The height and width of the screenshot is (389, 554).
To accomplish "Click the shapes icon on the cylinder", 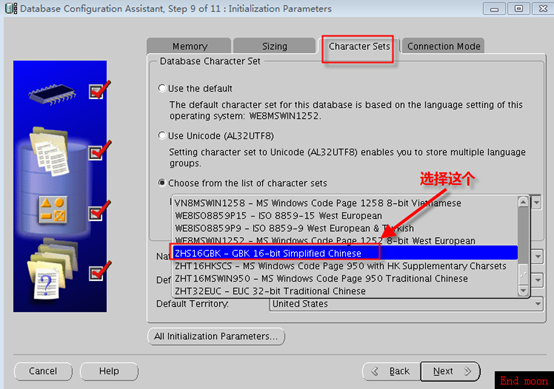I will [53, 210].
